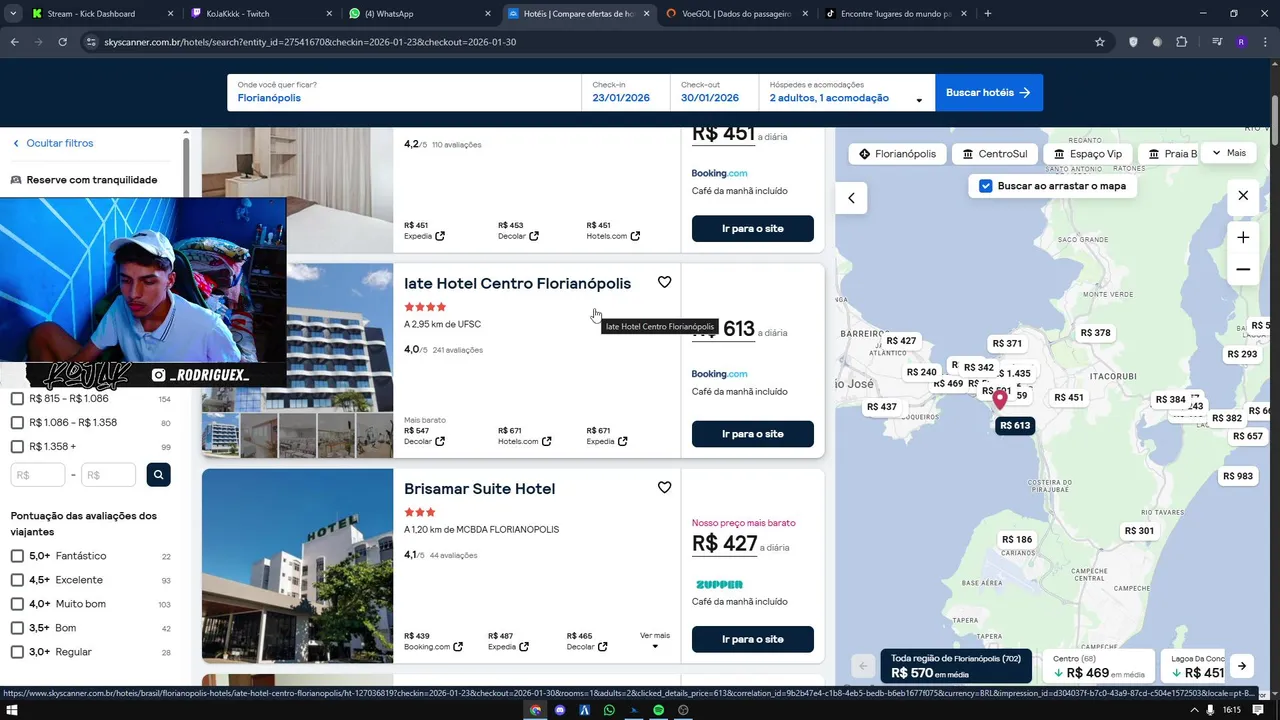Check the 4,0+ Muito bom rating filter

tap(17, 604)
